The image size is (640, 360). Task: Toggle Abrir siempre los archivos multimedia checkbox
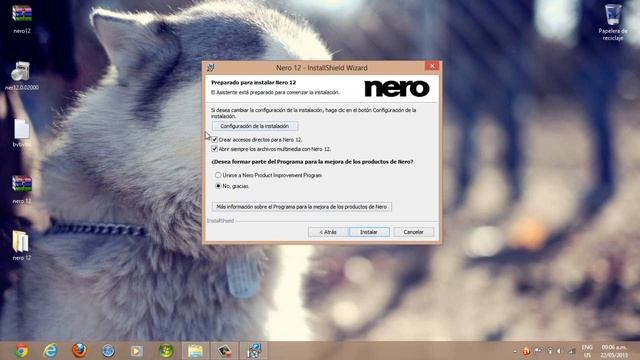point(214,149)
